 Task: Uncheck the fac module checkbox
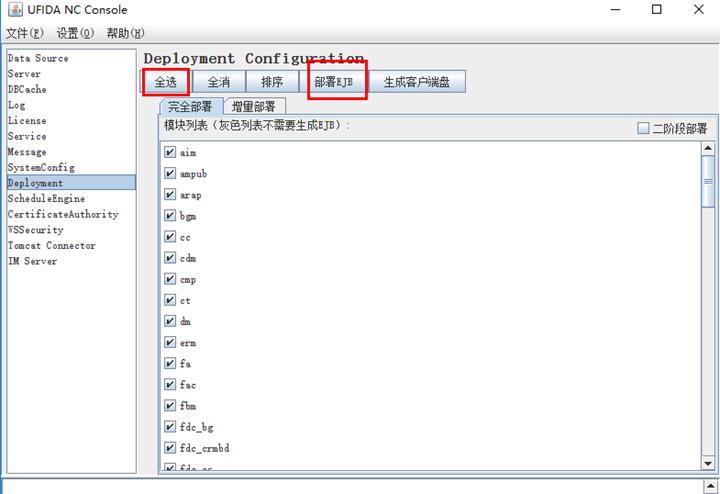click(170, 384)
